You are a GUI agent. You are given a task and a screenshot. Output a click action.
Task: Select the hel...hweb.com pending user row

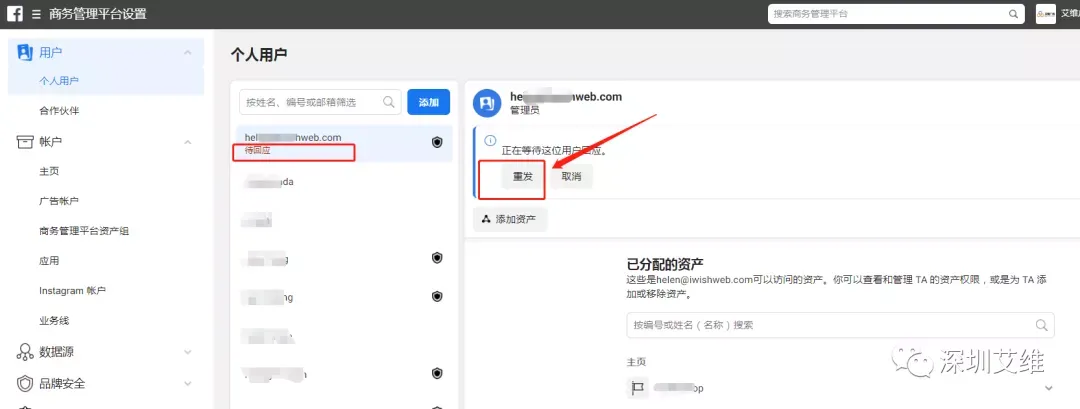click(344, 144)
